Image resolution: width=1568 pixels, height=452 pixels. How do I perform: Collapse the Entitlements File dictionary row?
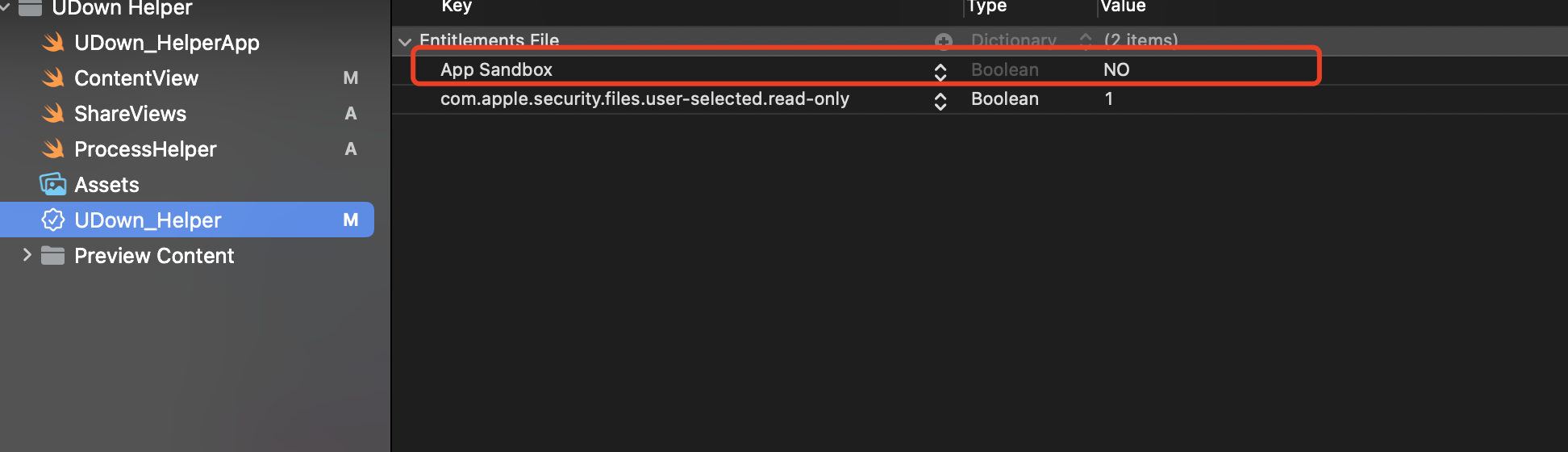tap(405, 41)
